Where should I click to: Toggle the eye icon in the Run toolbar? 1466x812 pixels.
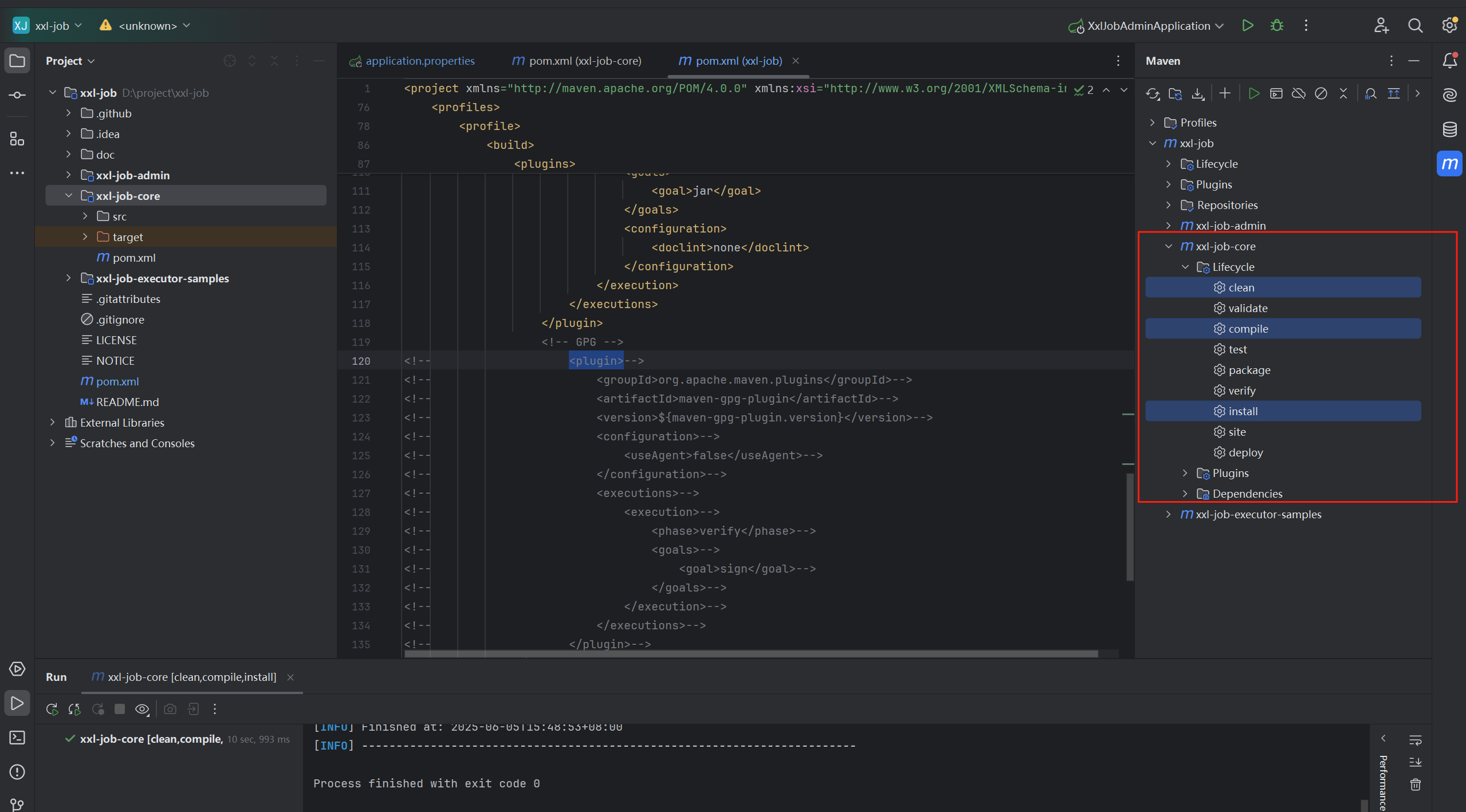click(x=142, y=709)
